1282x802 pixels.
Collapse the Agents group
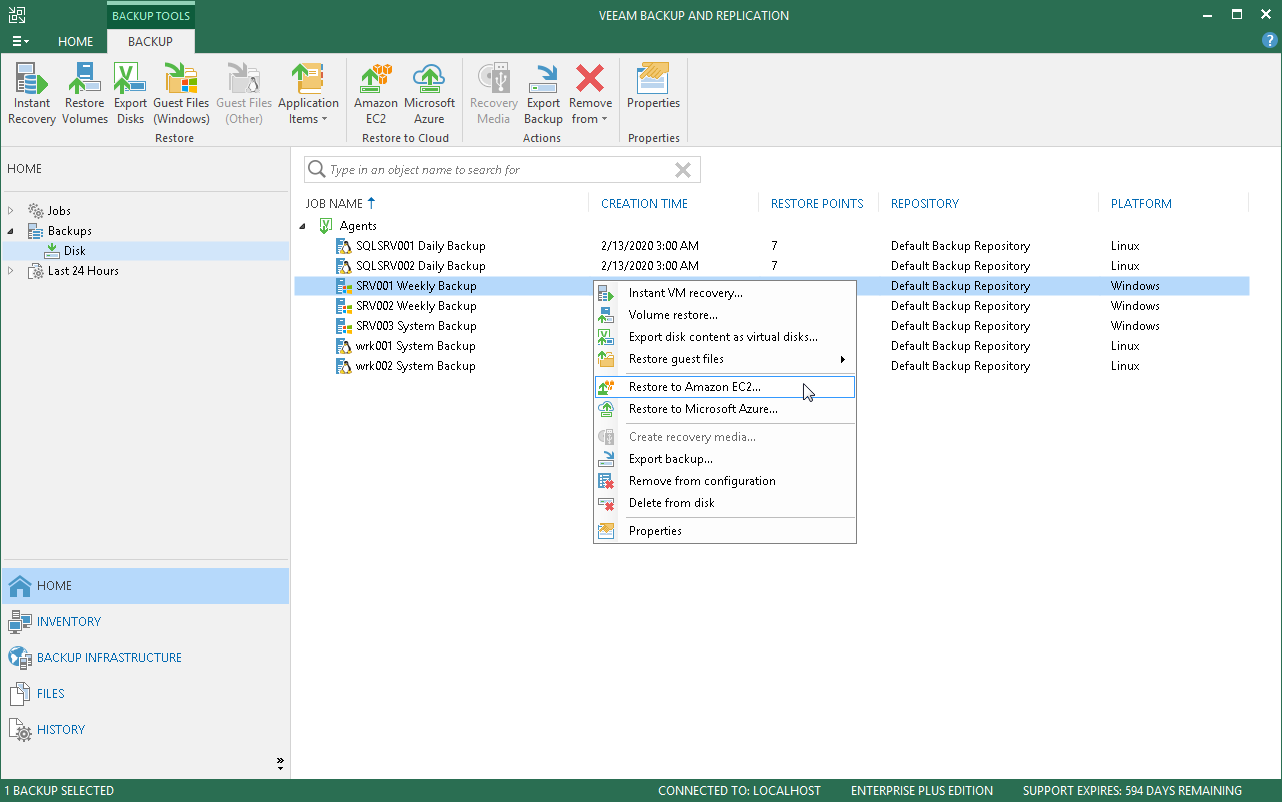(x=303, y=226)
